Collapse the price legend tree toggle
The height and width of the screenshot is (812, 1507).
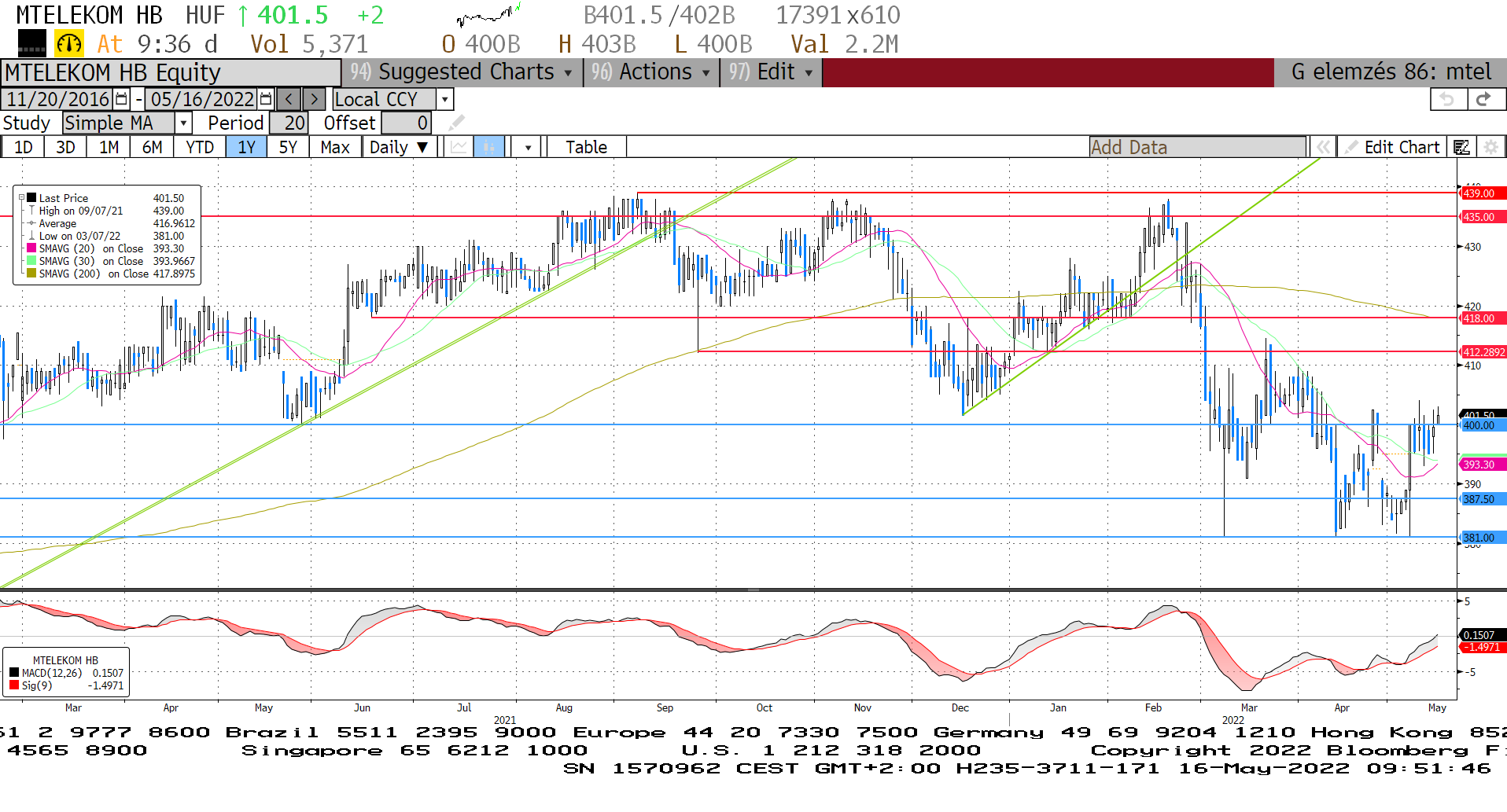click(x=22, y=198)
